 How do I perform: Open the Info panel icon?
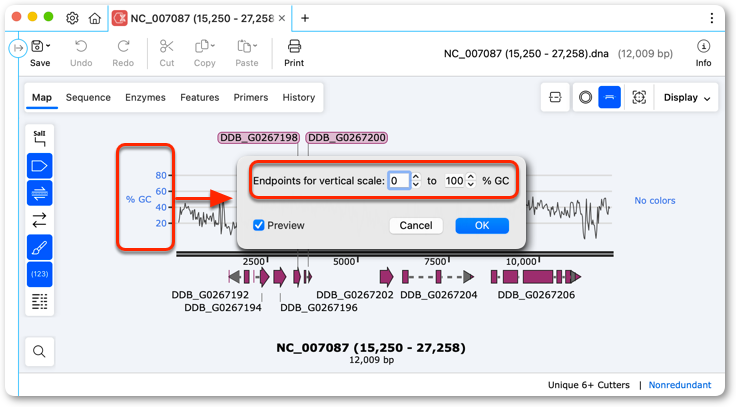pos(703,46)
